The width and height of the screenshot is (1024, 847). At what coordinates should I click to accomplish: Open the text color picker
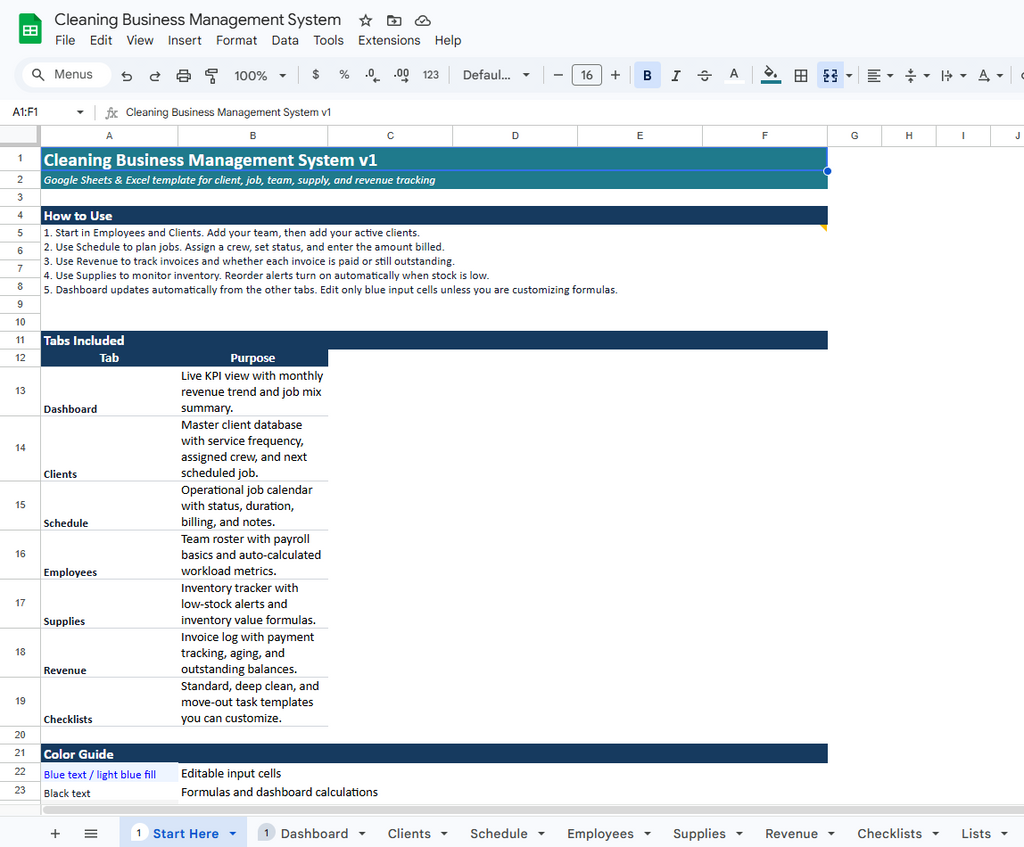tap(734, 75)
